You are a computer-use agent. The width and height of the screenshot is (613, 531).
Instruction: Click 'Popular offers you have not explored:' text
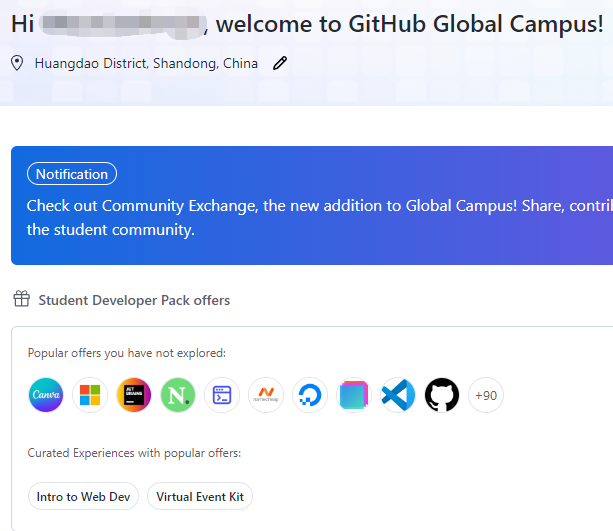point(127,353)
